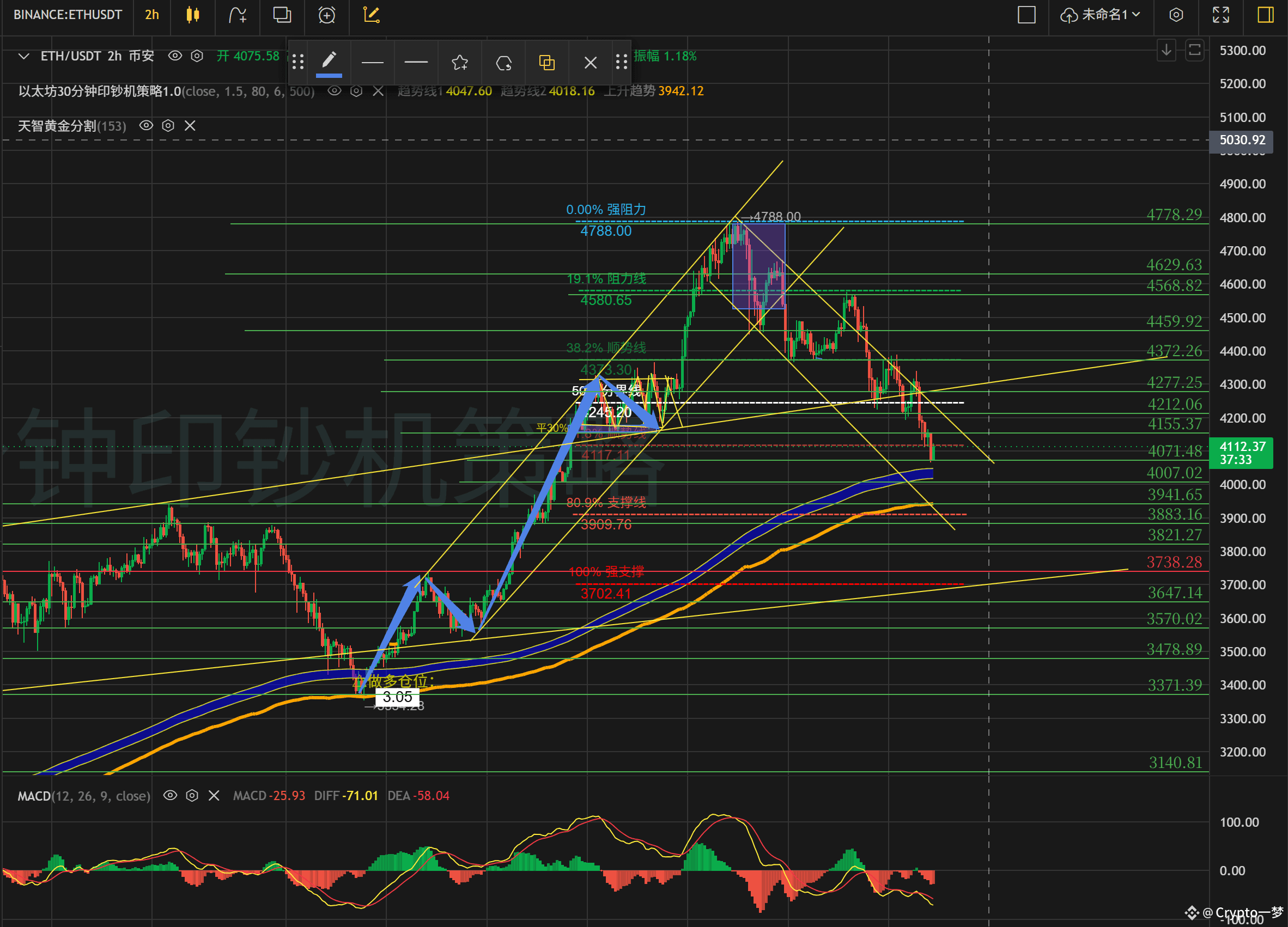Click the 天智黄金分割 indicator name

click(x=57, y=125)
